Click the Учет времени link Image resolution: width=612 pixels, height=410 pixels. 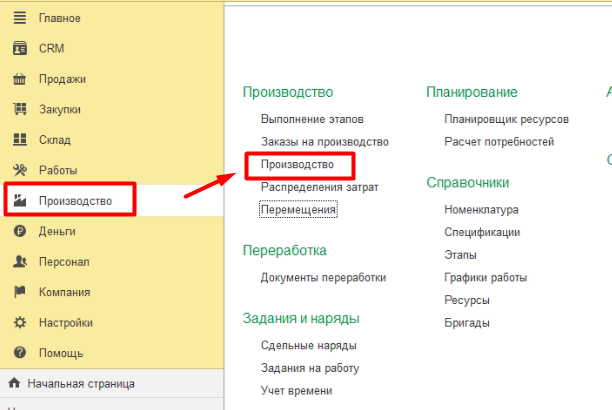[x=296, y=390]
